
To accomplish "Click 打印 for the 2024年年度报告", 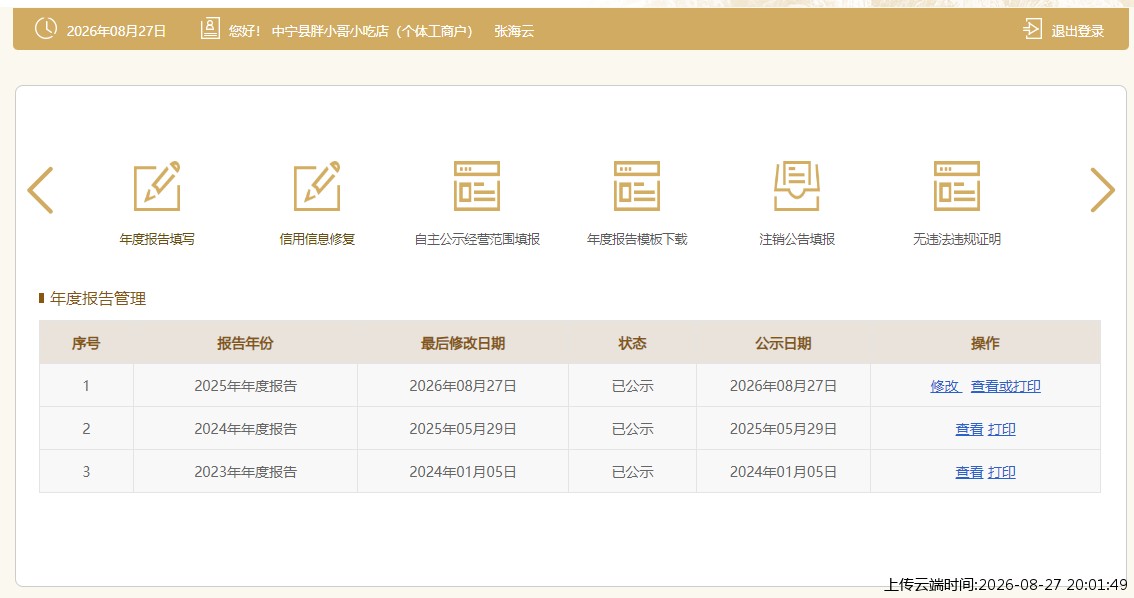I will [x=1002, y=430].
